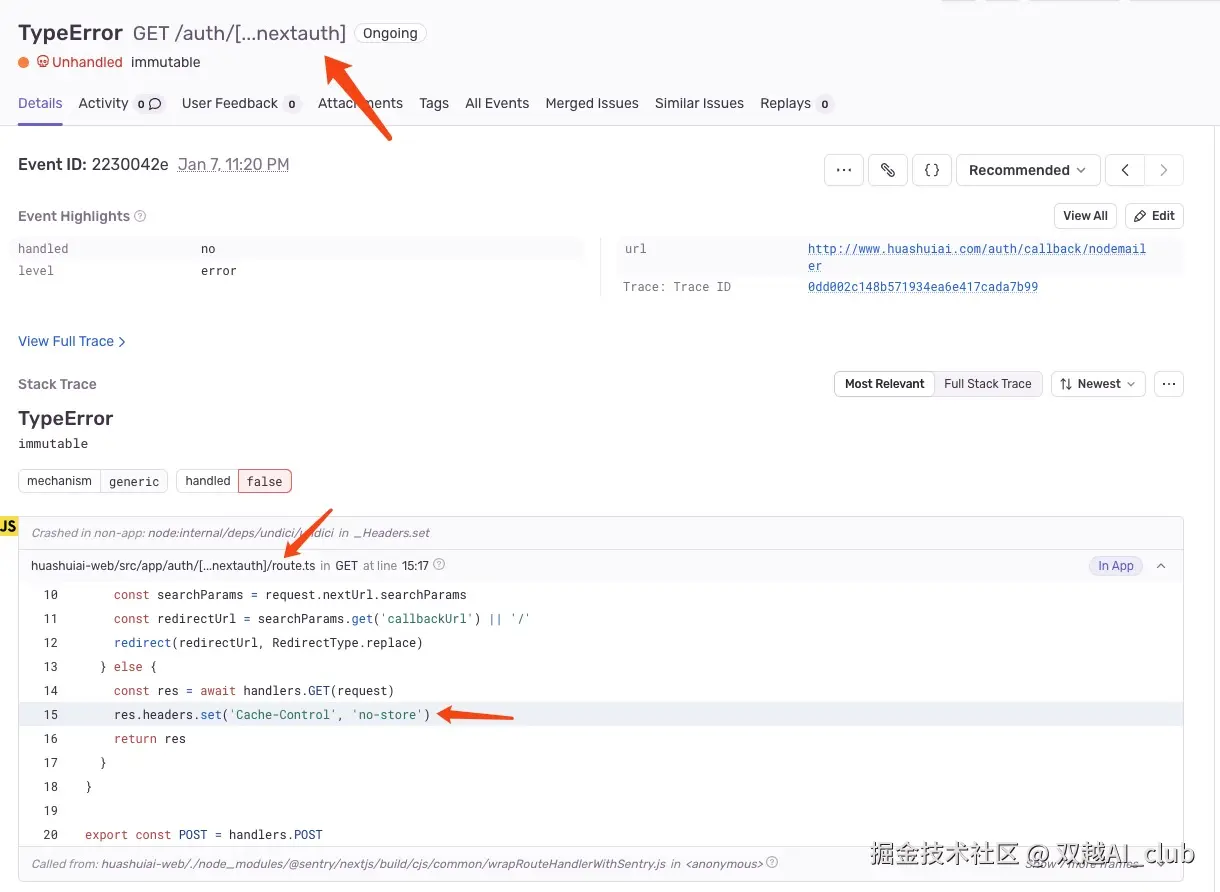The image size is (1220, 892).
Task: Select the Most Relevant stack trace option
Action: click(x=884, y=383)
